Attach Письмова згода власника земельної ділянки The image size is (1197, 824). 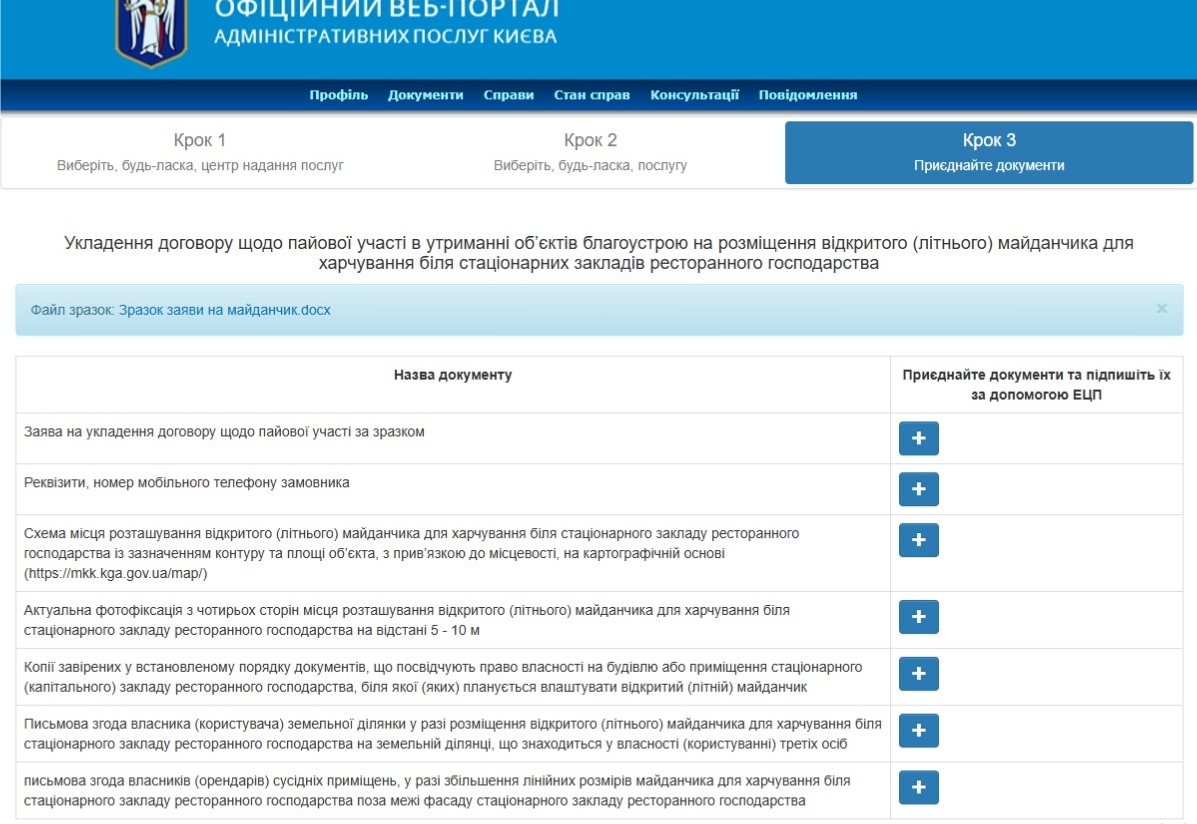click(x=918, y=731)
